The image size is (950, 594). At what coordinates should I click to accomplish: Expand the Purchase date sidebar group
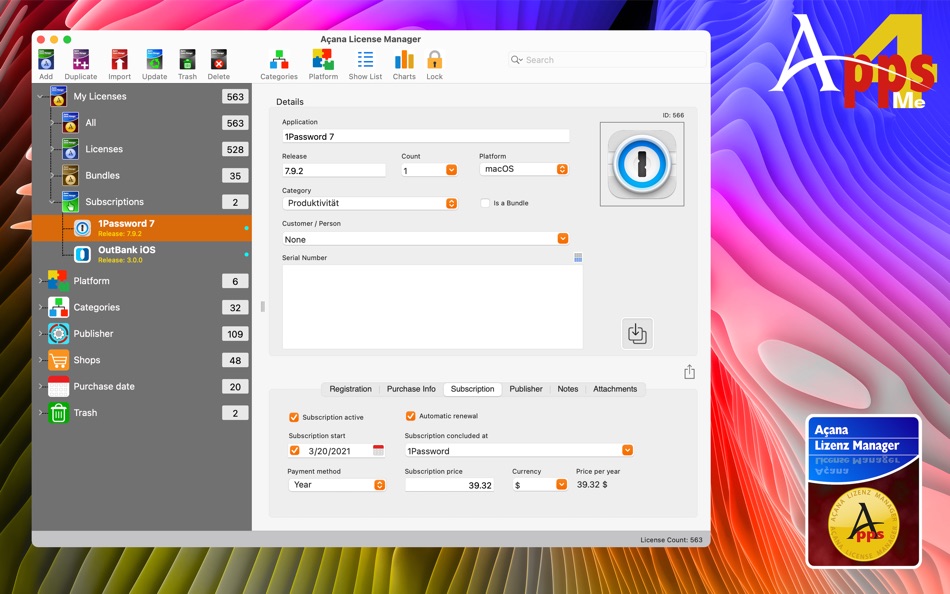coord(41,386)
